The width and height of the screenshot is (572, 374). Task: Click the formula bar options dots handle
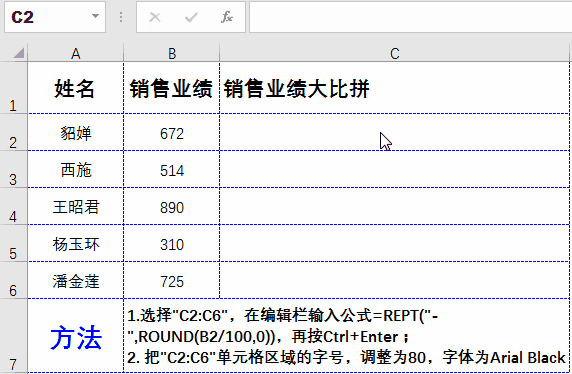point(121,17)
